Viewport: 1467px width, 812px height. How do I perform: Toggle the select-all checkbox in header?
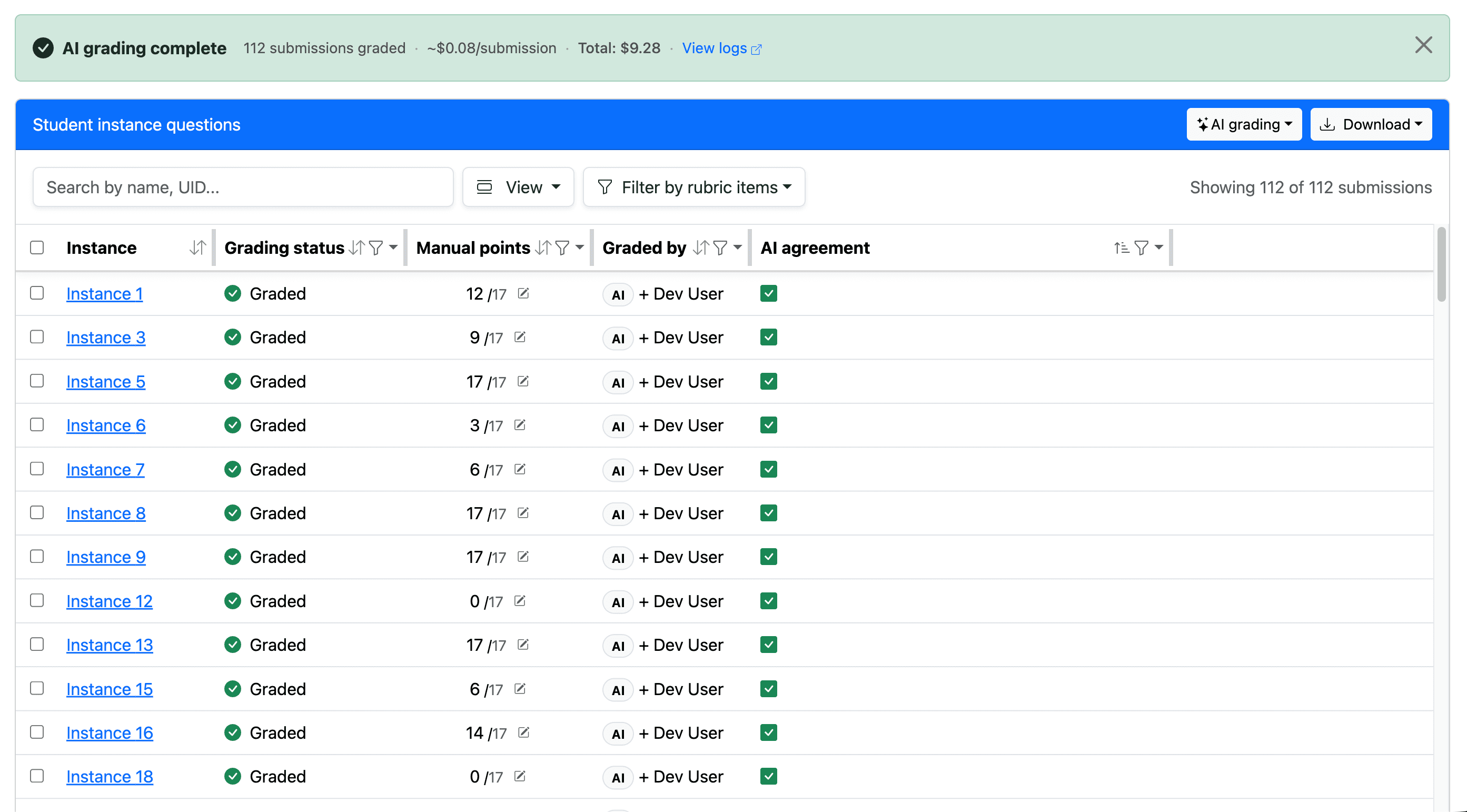point(37,247)
